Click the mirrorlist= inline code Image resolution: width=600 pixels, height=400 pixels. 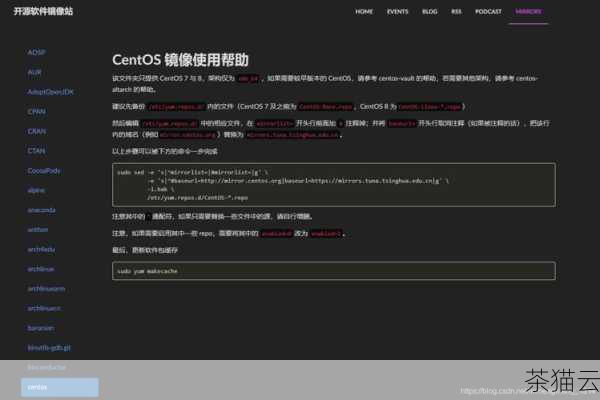point(274,124)
